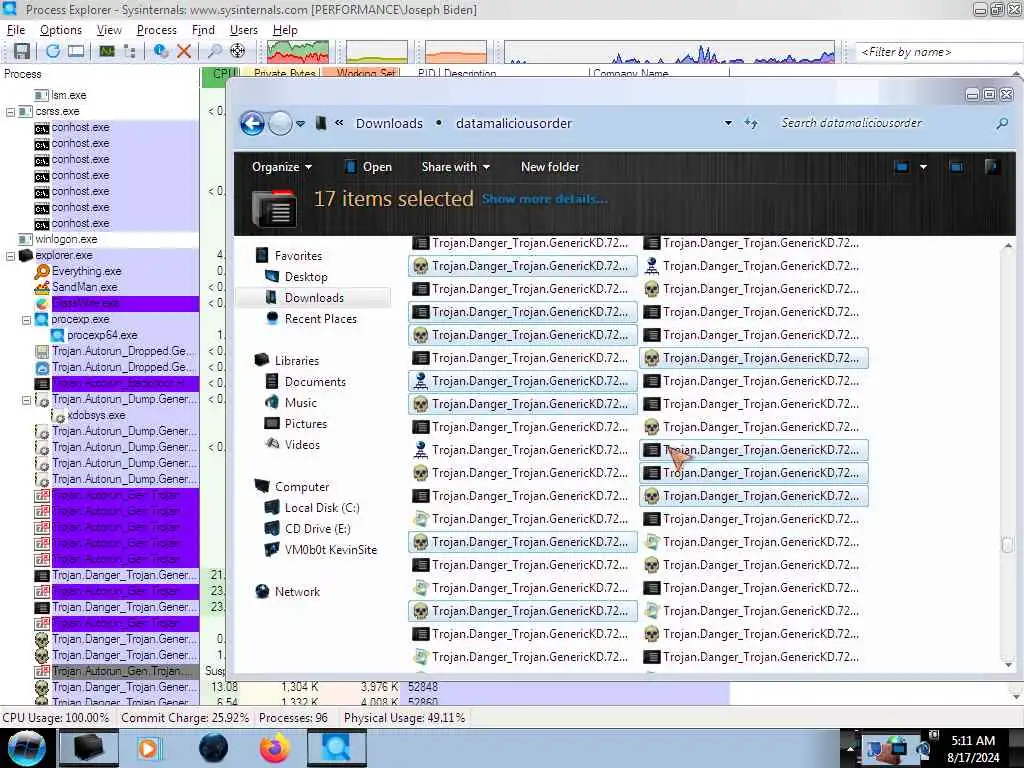Click the crosshair Find Window's Process icon
This screenshot has height=768, width=1024.
(x=238, y=51)
